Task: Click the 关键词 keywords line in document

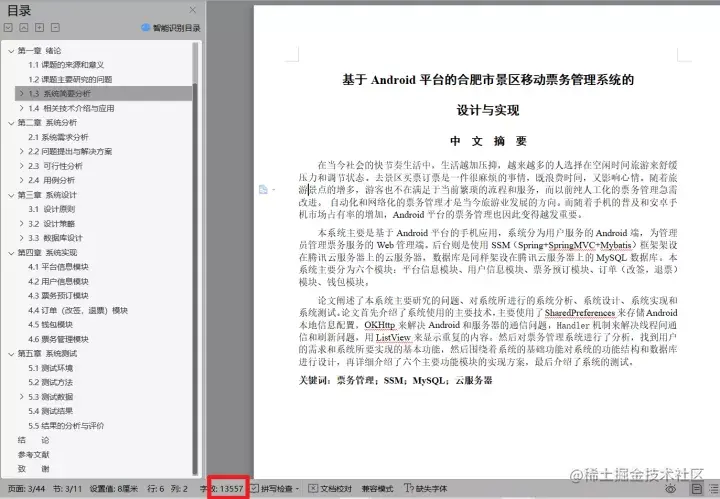Action: 395,380
